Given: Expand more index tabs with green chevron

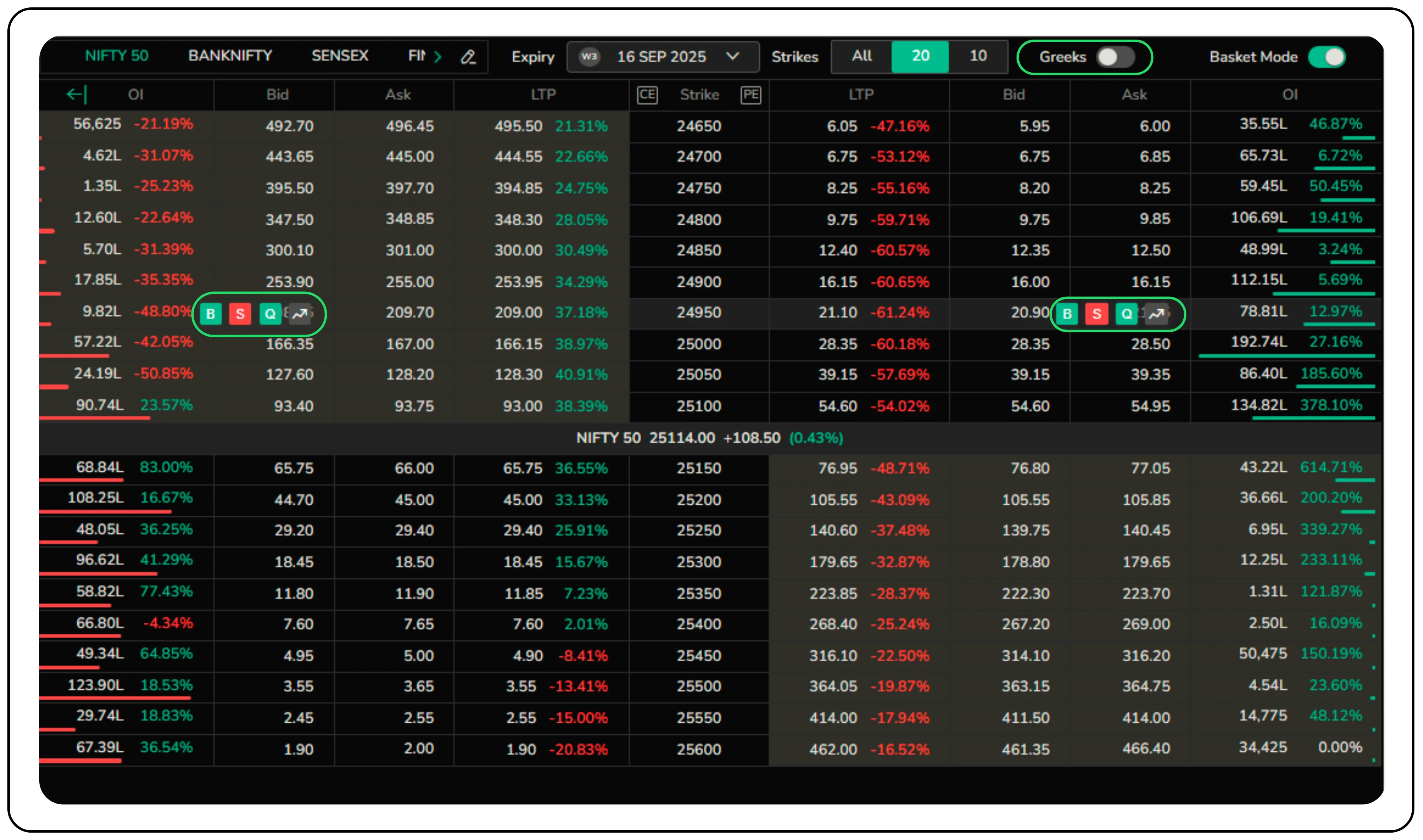Looking at the screenshot, I should click(438, 57).
